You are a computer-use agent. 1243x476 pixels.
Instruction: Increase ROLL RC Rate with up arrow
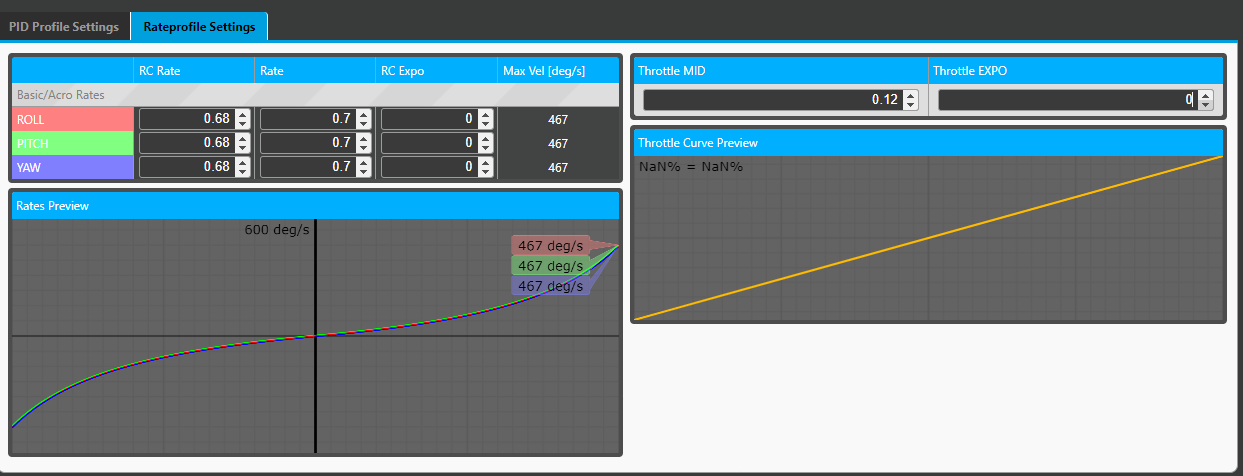click(242, 114)
